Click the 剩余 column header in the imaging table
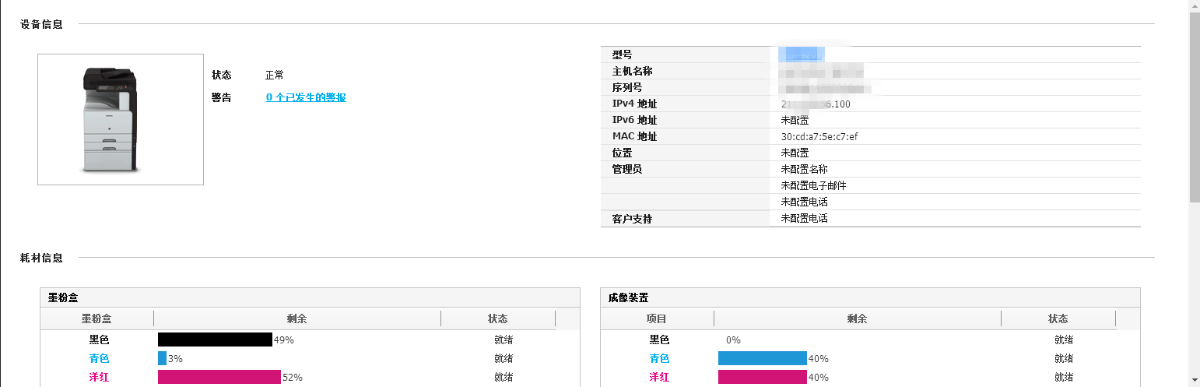 click(x=856, y=319)
